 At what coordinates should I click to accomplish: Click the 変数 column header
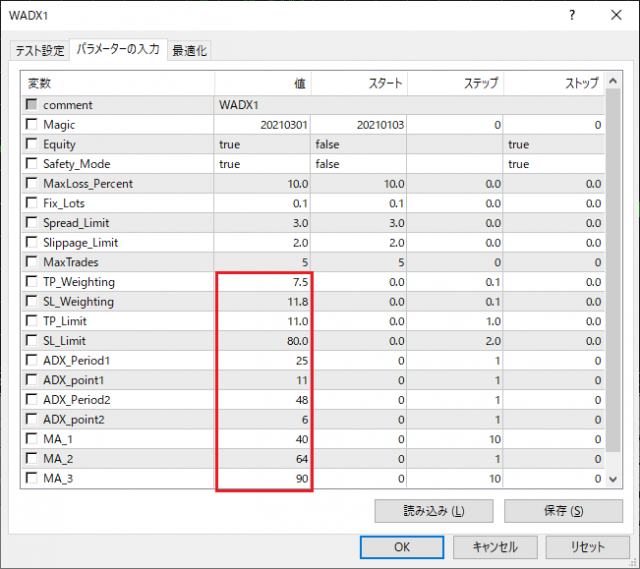(118, 84)
